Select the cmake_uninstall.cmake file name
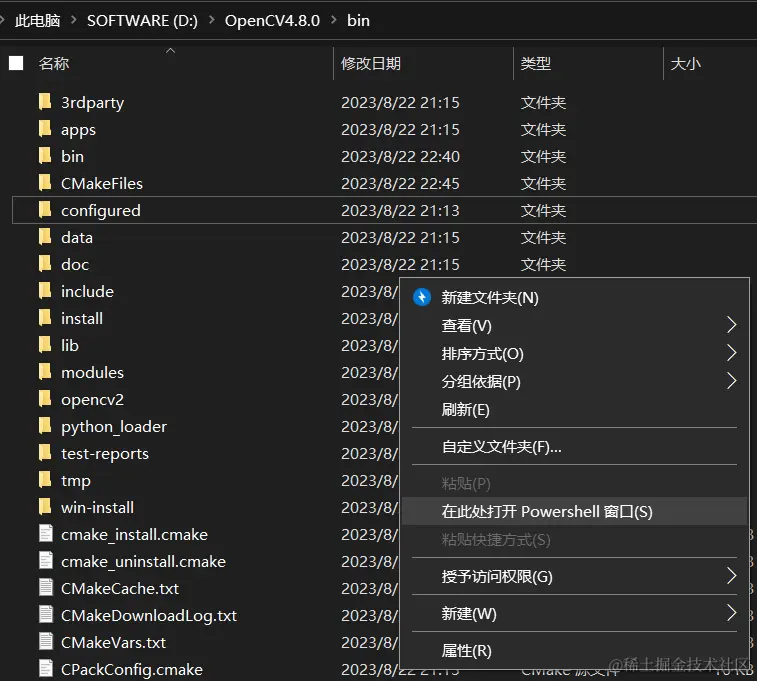The width and height of the screenshot is (757, 681). pyautogui.click(x=143, y=562)
